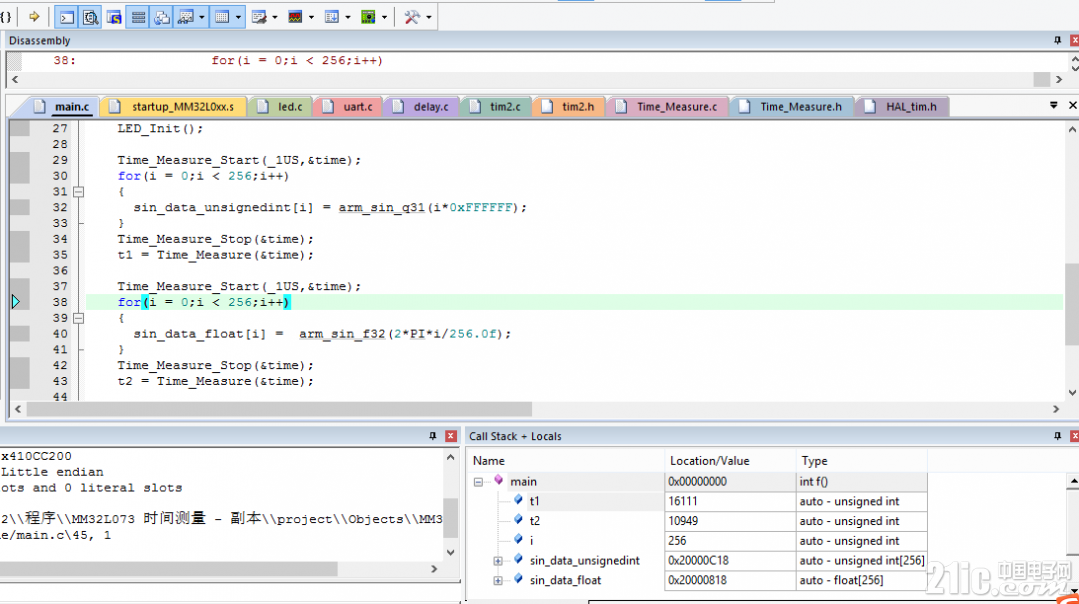Toggle the pin on the Command panel
Viewport: 1079px width, 604px height.
click(x=433, y=436)
